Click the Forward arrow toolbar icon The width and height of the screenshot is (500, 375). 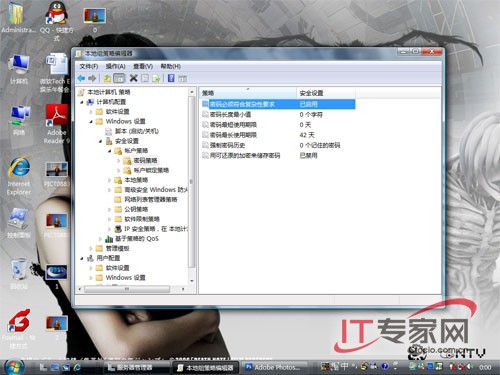click(92, 78)
